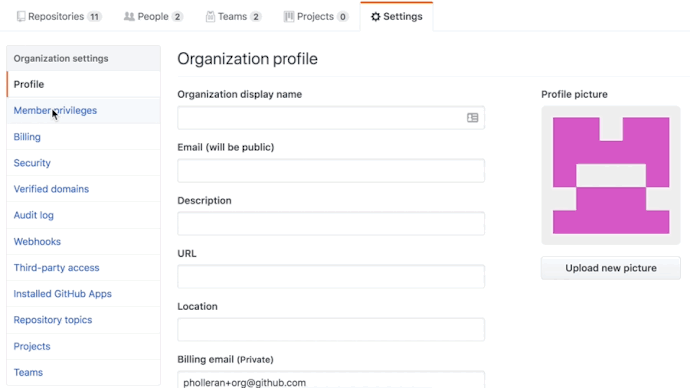Click the Description input field
690x388 pixels.
pos(331,223)
